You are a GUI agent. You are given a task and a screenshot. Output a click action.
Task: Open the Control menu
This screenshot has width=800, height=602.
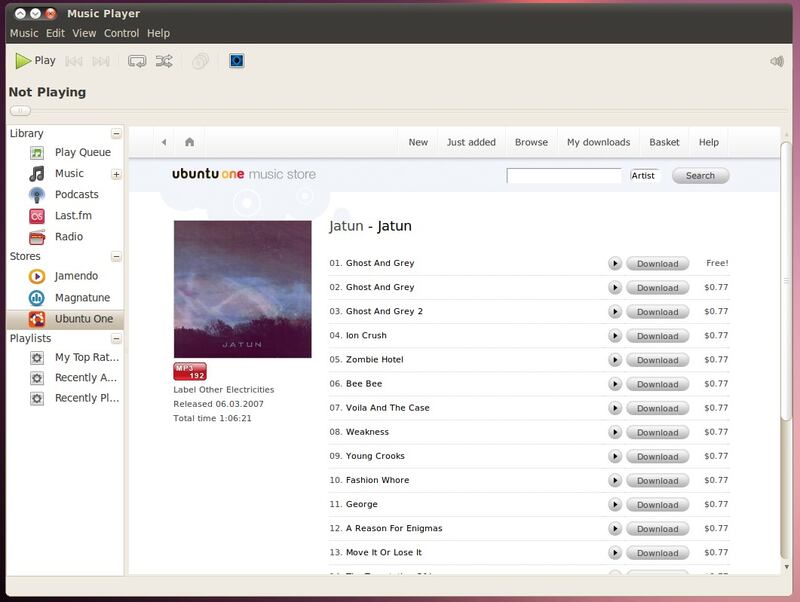pyautogui.click(x=121, y=33)
